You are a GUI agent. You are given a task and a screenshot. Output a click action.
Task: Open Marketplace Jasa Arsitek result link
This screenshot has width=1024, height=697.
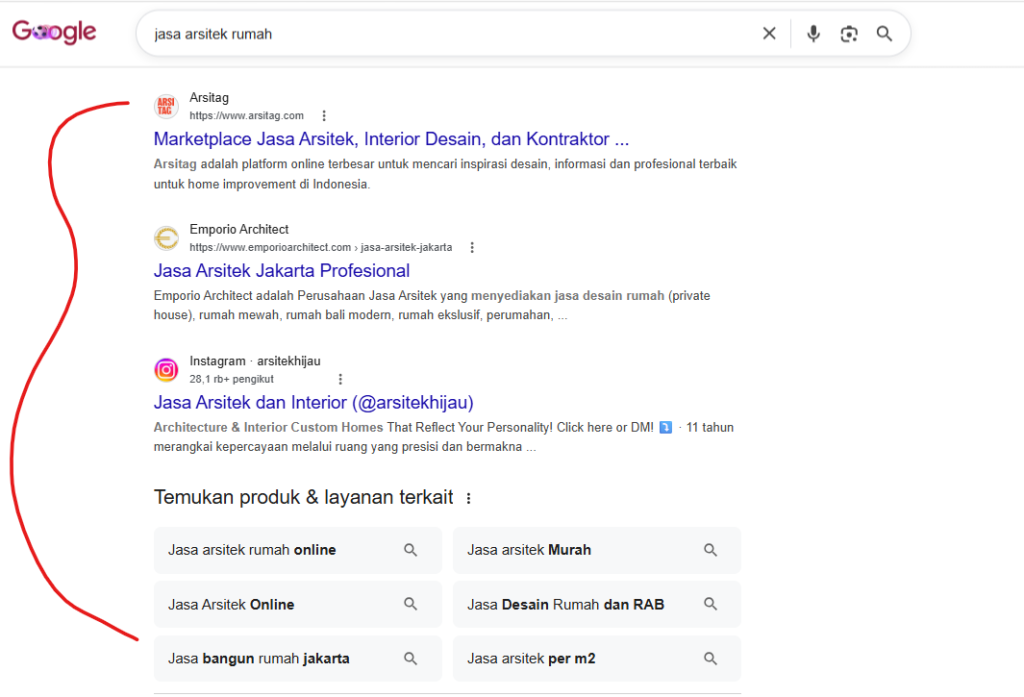[391, 139]
